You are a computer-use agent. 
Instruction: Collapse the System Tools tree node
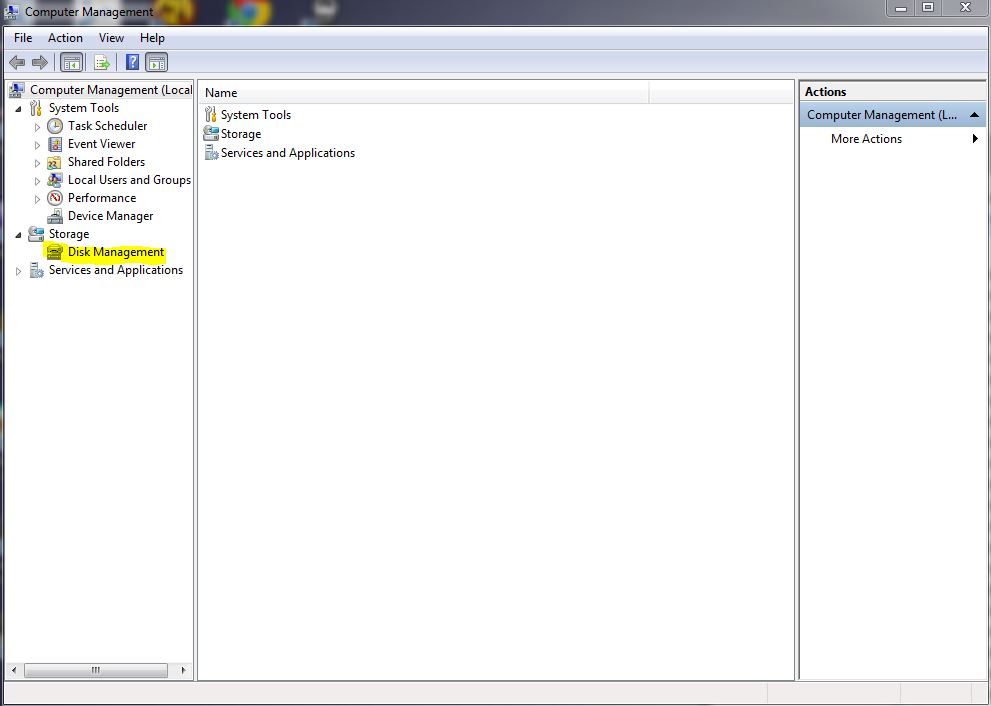[x=19, y=108]
